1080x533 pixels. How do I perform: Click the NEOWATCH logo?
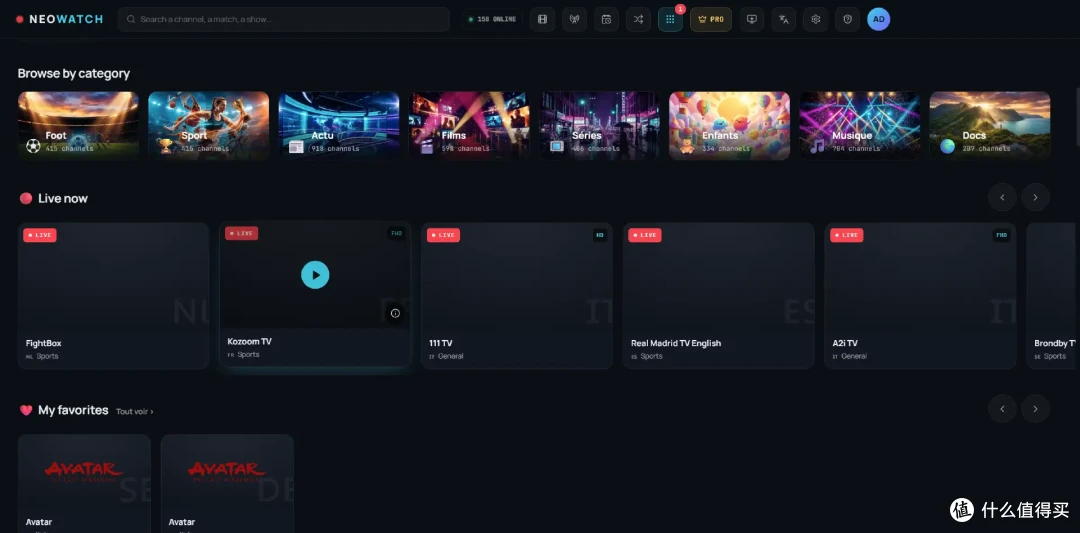pyautogui.click(x=59, y=19)
